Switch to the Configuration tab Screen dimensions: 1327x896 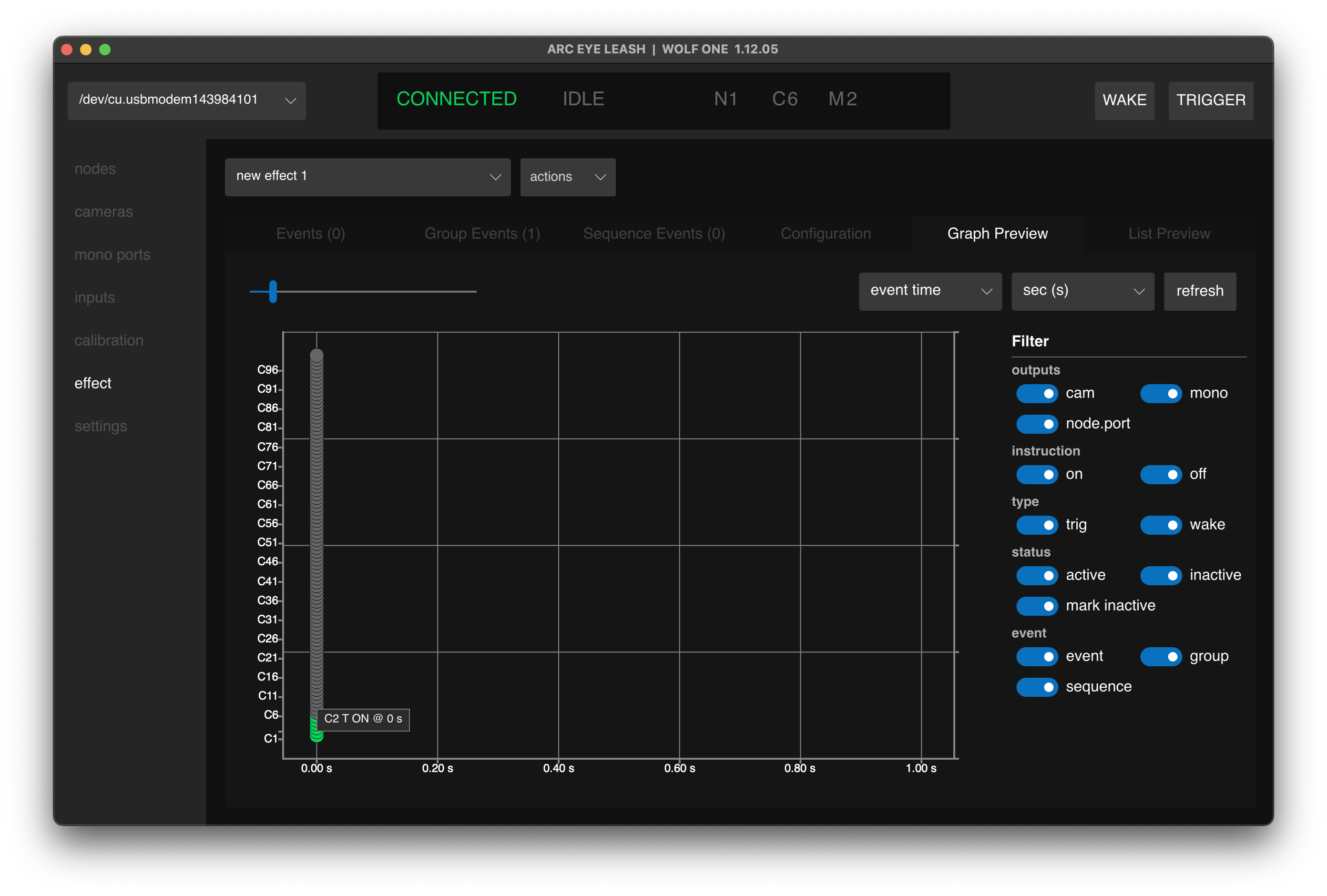point(825,234)
